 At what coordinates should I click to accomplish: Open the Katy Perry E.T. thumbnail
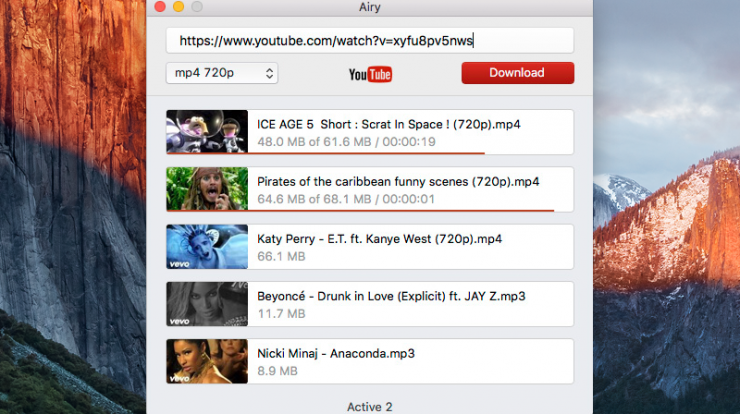click(207, 246)
